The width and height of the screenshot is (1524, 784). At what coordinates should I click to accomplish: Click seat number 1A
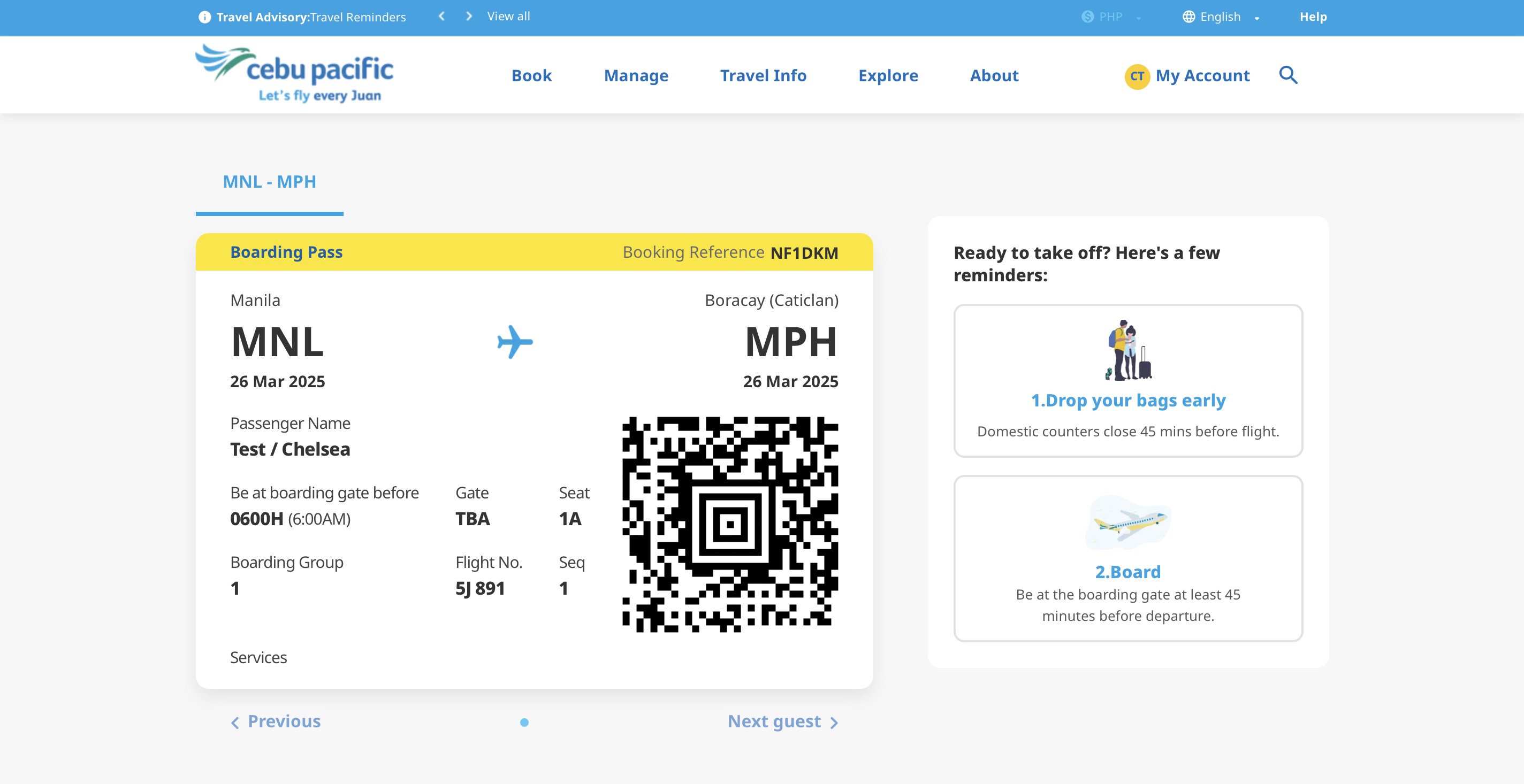(570, 519)
